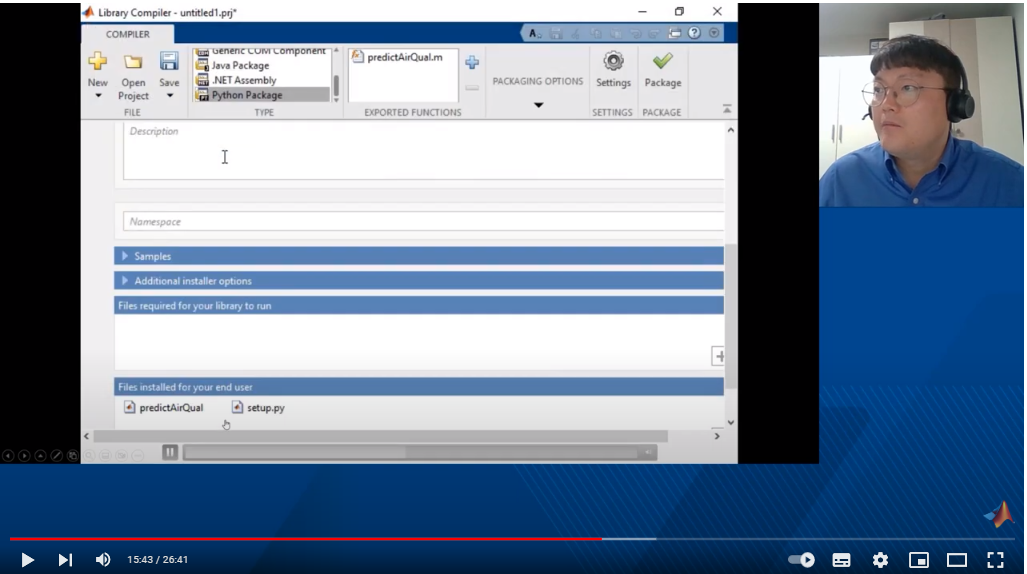Click the quick-access switch windows icon
1027x574 pixels.
(675, 33)
